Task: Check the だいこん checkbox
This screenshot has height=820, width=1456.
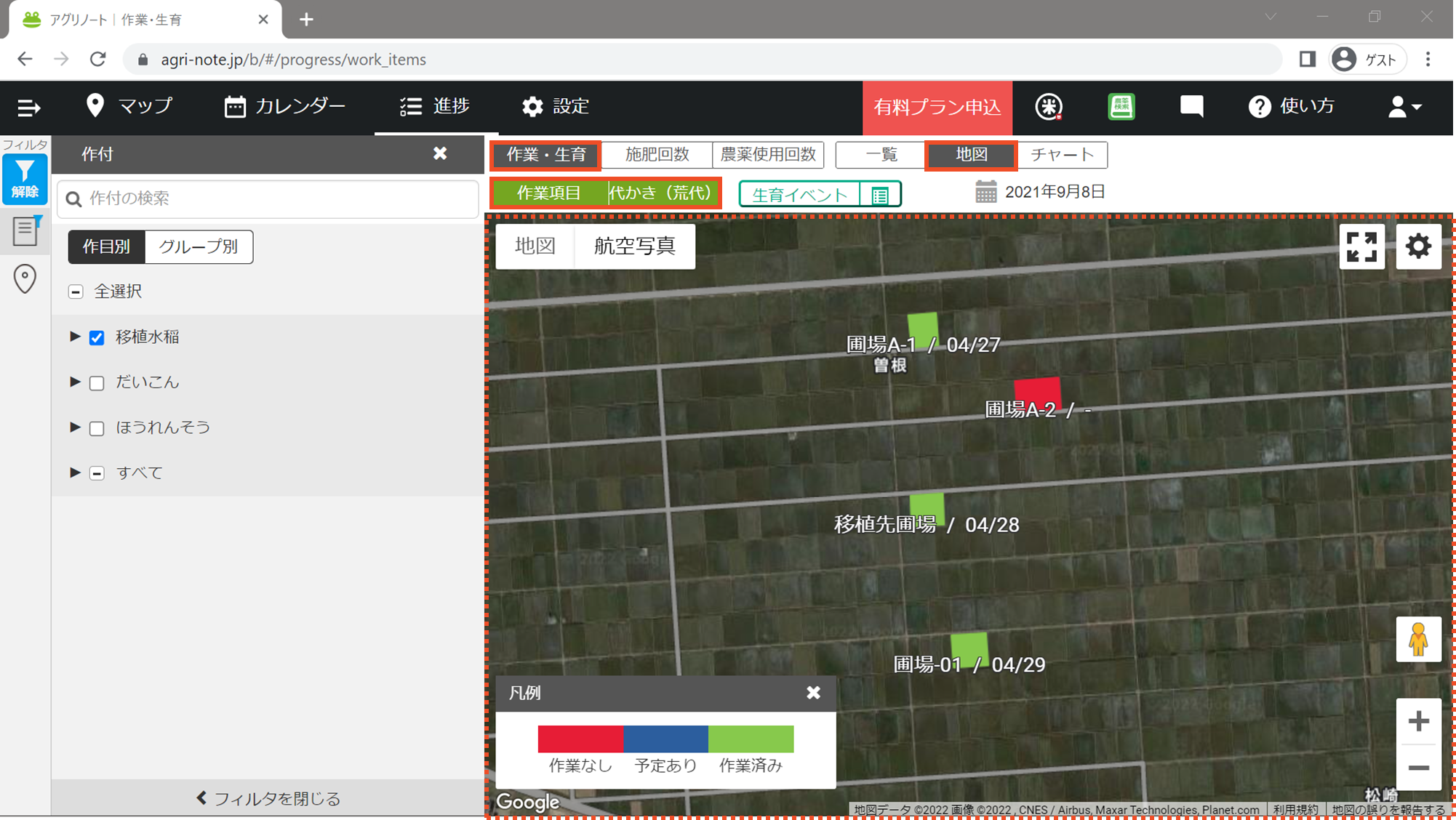Action: click(x=97, y=383)
